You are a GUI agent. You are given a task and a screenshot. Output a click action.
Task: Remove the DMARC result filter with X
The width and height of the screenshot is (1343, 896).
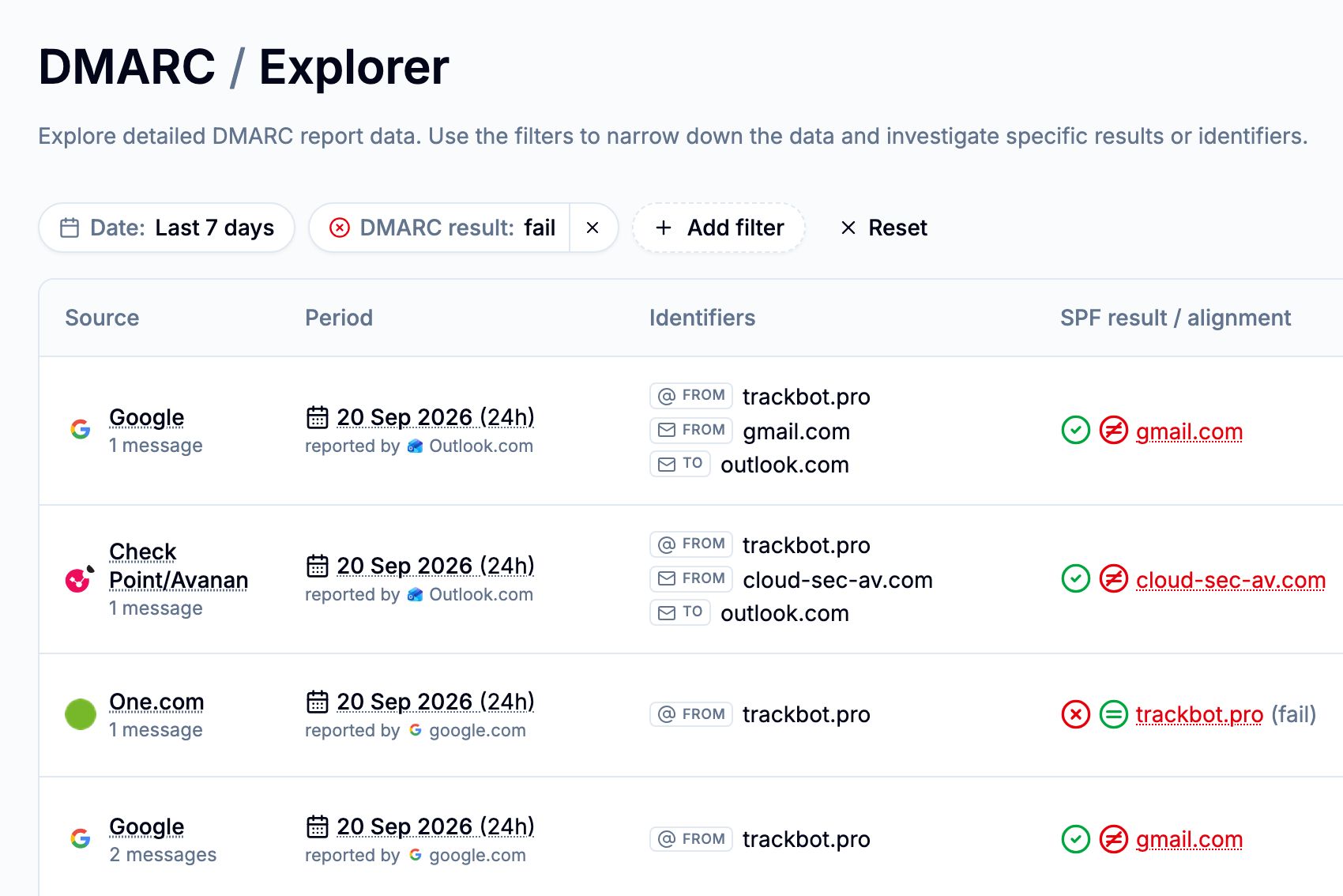592,228
